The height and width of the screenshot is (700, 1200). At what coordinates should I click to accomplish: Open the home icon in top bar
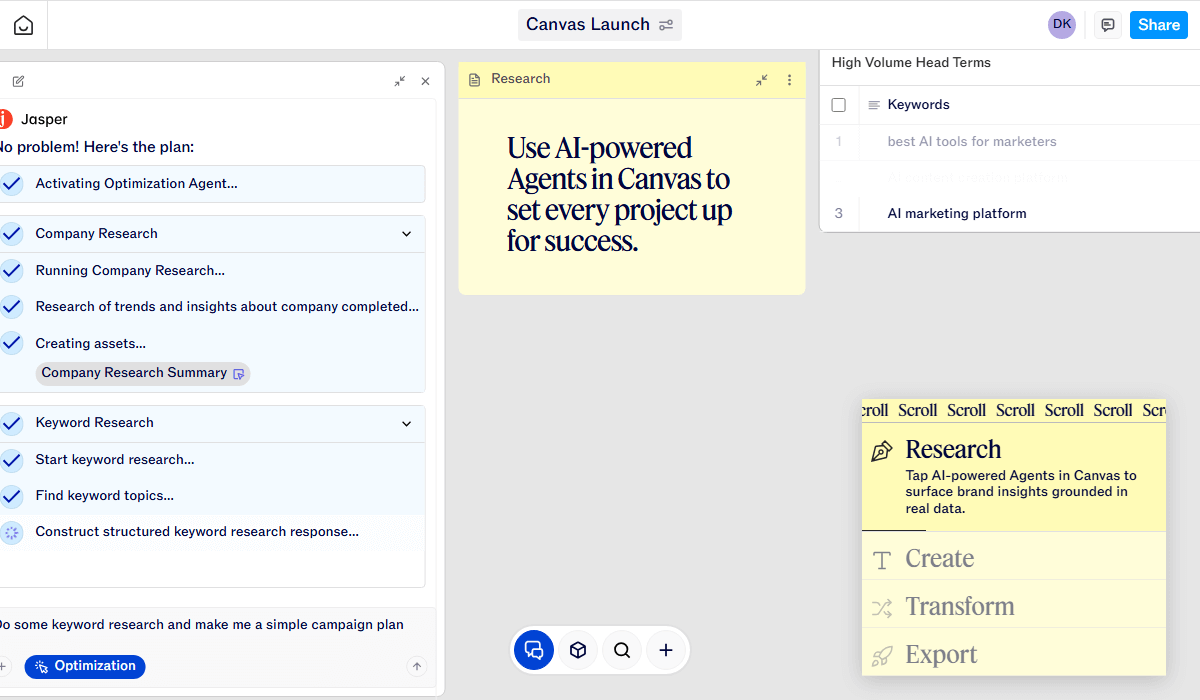[x=23, y=25]
